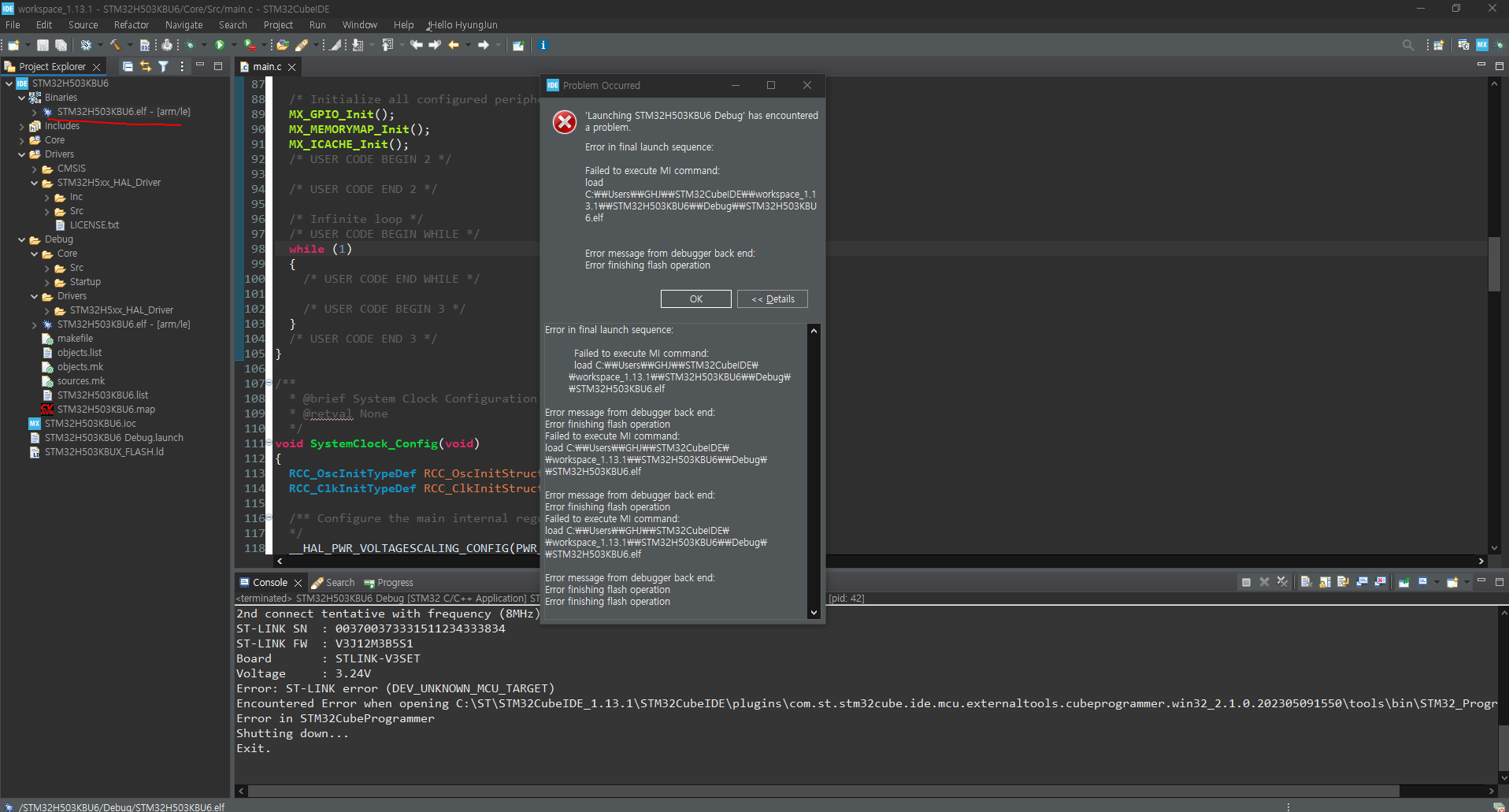Screen dimensions: 1509x812
Task: Collapse the Binaries tree node
Action: [x=21, y=98]
